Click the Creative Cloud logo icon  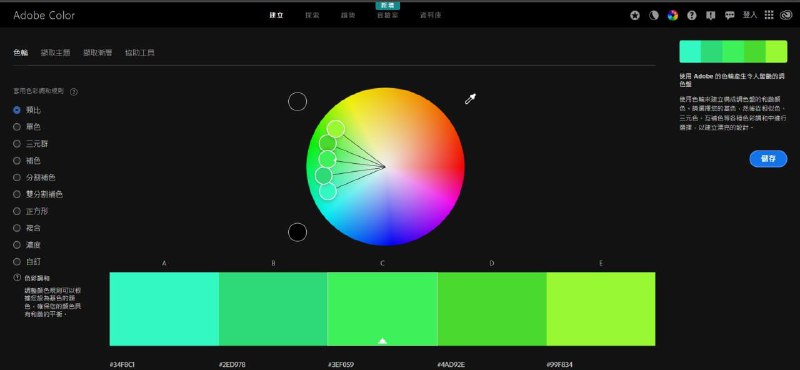coord(786,15)
